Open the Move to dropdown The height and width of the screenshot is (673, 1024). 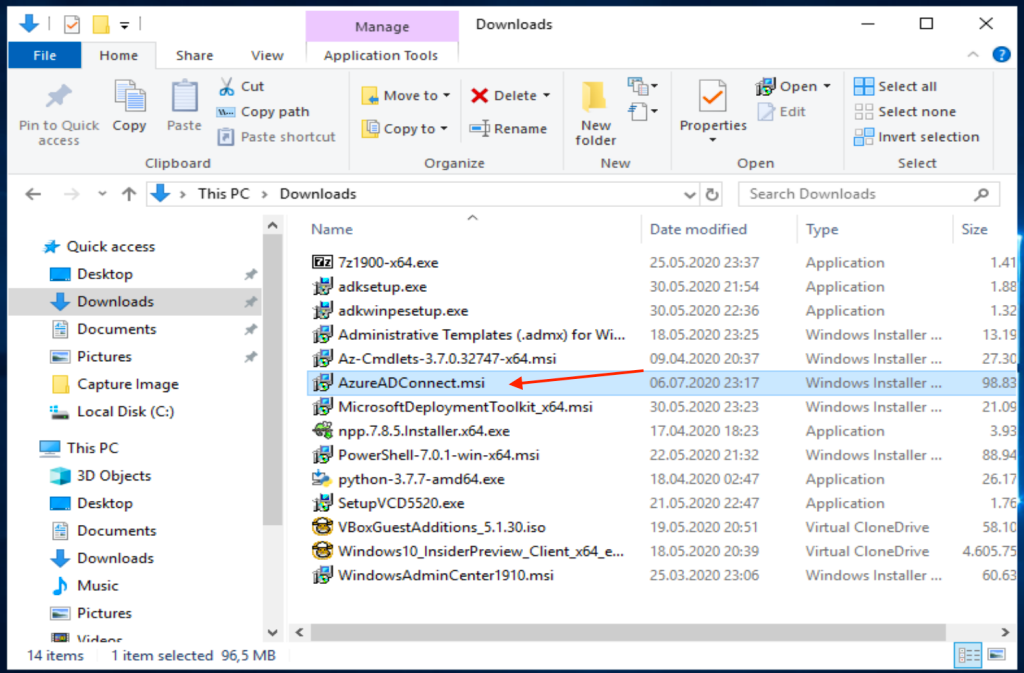click(406, 95)
